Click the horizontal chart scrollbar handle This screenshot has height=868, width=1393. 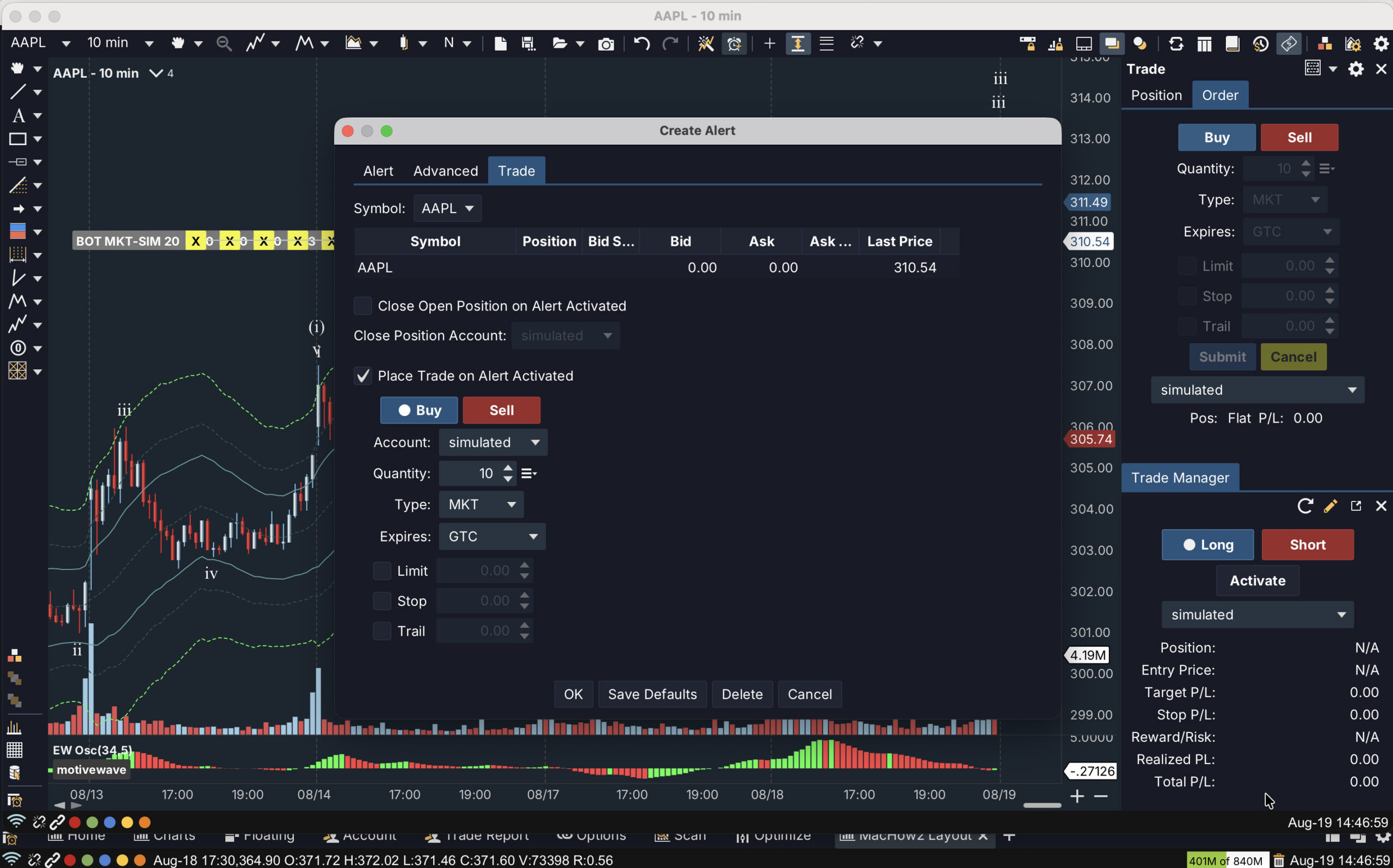[1041, 805]
